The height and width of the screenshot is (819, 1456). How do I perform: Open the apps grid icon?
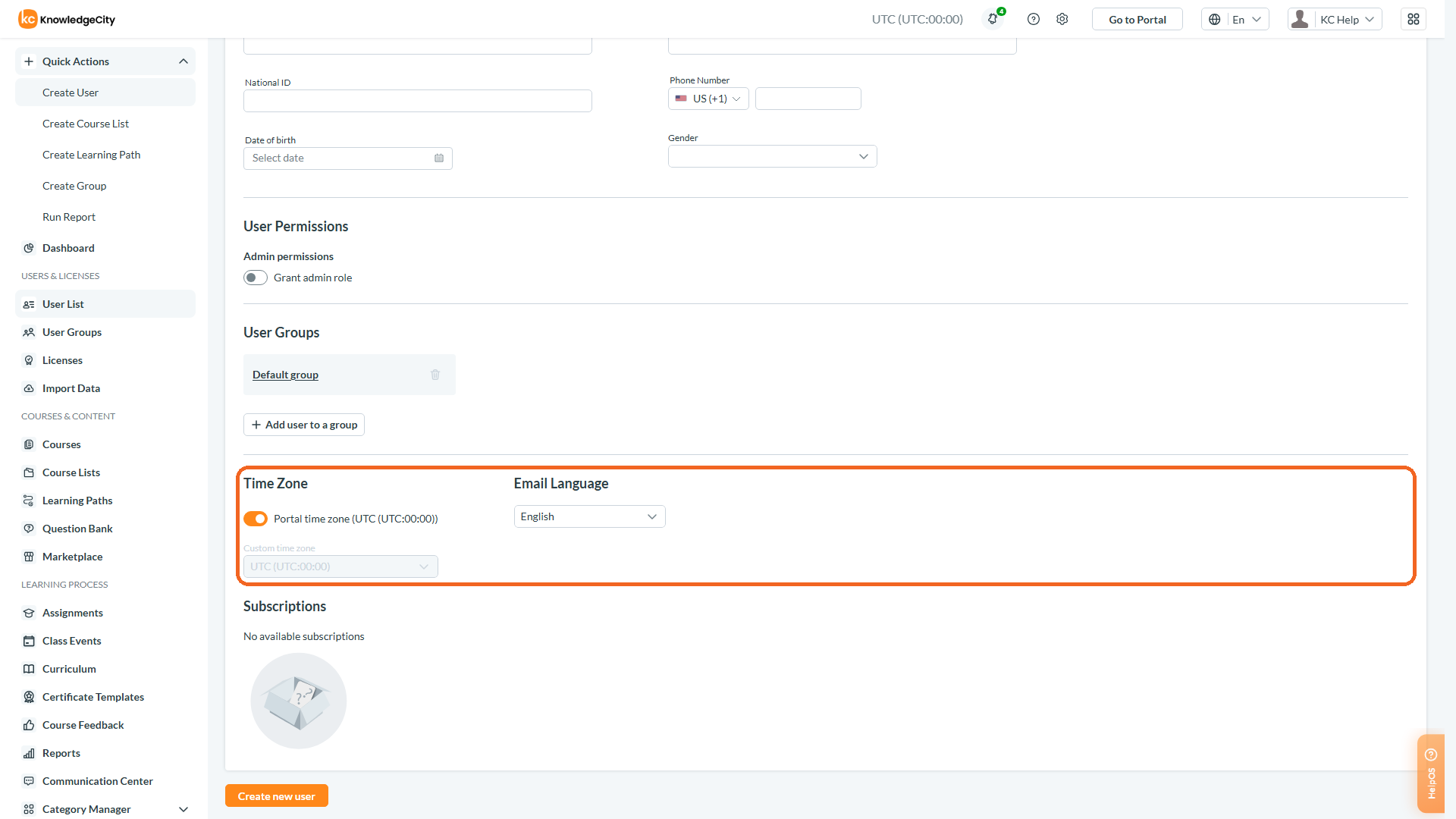pyautogui.click(x=1414, y=19)
